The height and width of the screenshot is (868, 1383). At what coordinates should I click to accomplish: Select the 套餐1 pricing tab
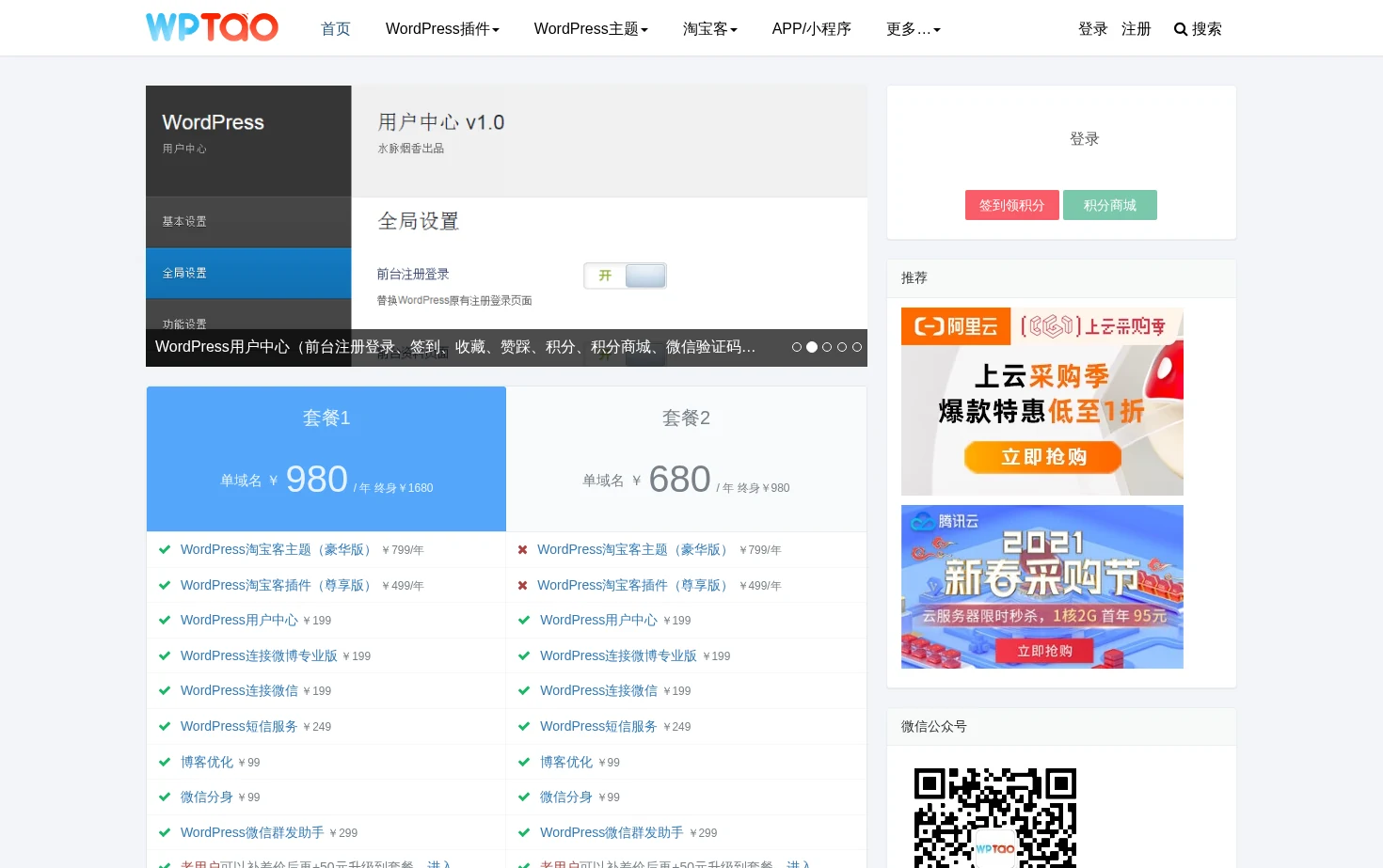pyautogui.click(x=326, y=459)
